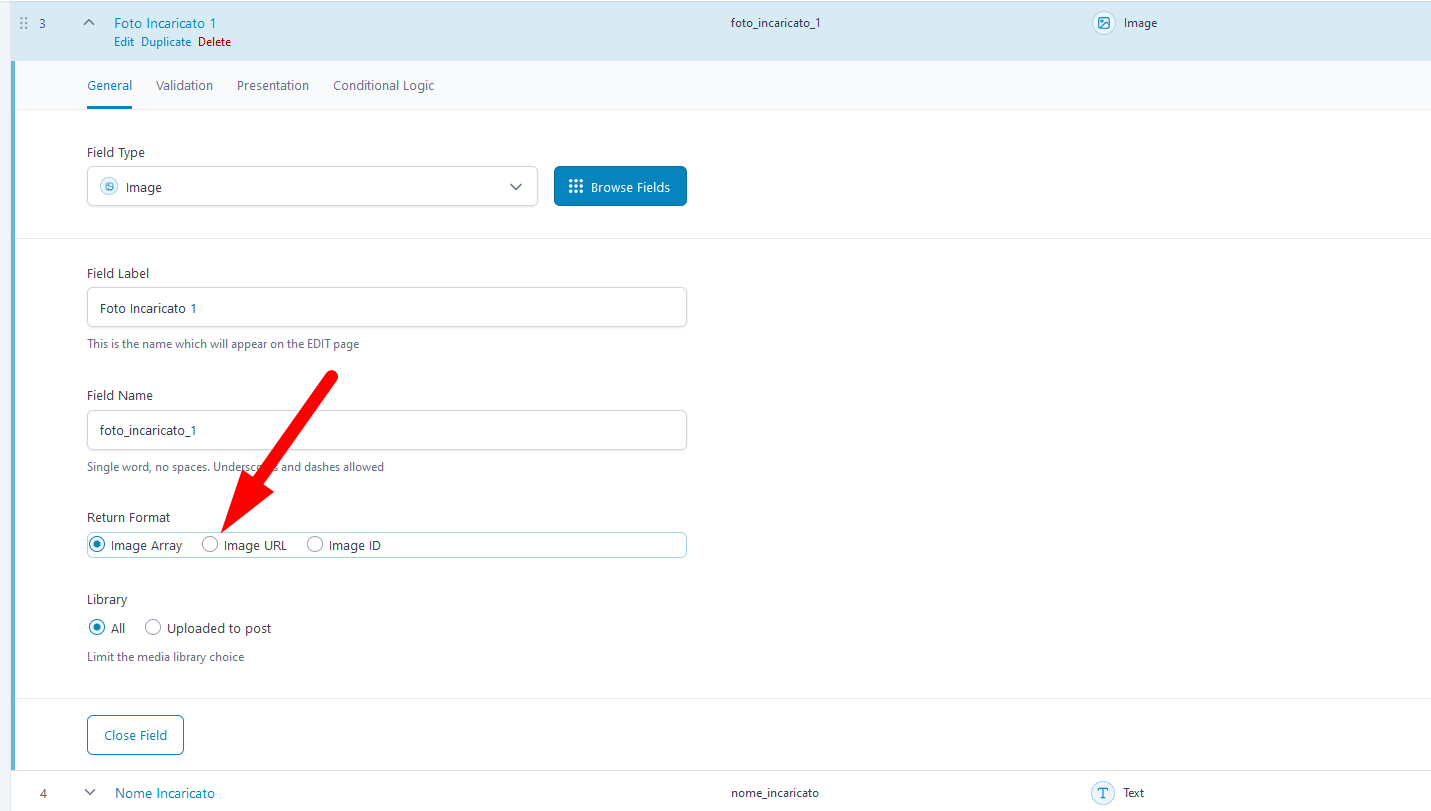Focus the Field Name input
The image size is (1431, 811).
[x=387, y=430]
